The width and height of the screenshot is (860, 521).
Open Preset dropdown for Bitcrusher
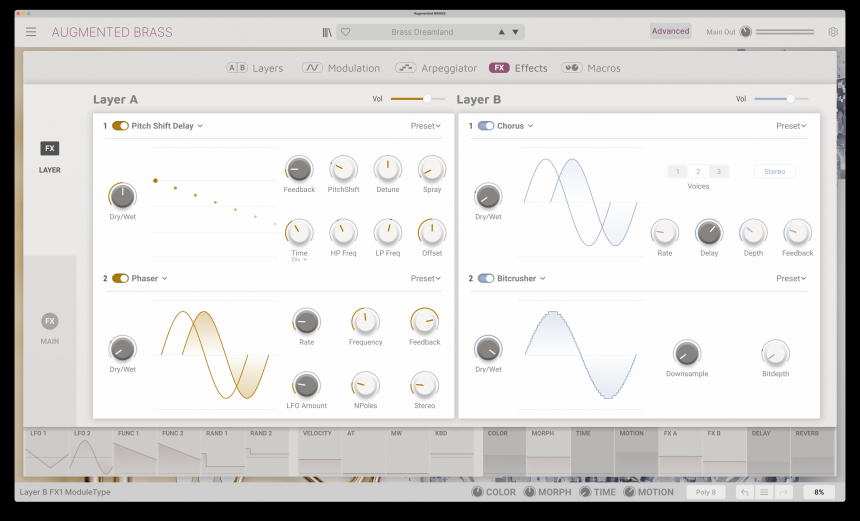pyautogui.click(x=791, y=278)
